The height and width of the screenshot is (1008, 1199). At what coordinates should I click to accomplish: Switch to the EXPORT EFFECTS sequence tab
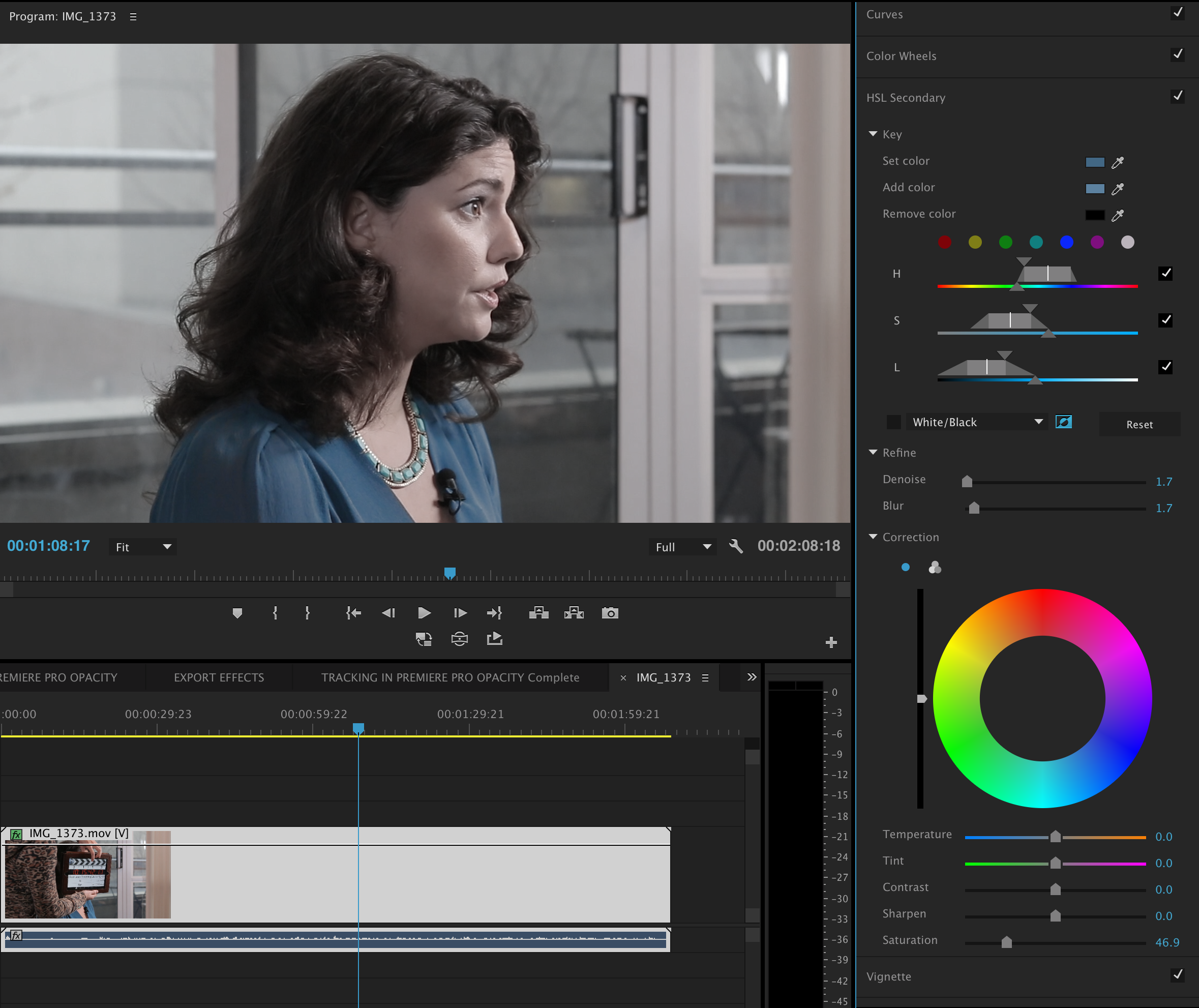[x=219, y=678]
